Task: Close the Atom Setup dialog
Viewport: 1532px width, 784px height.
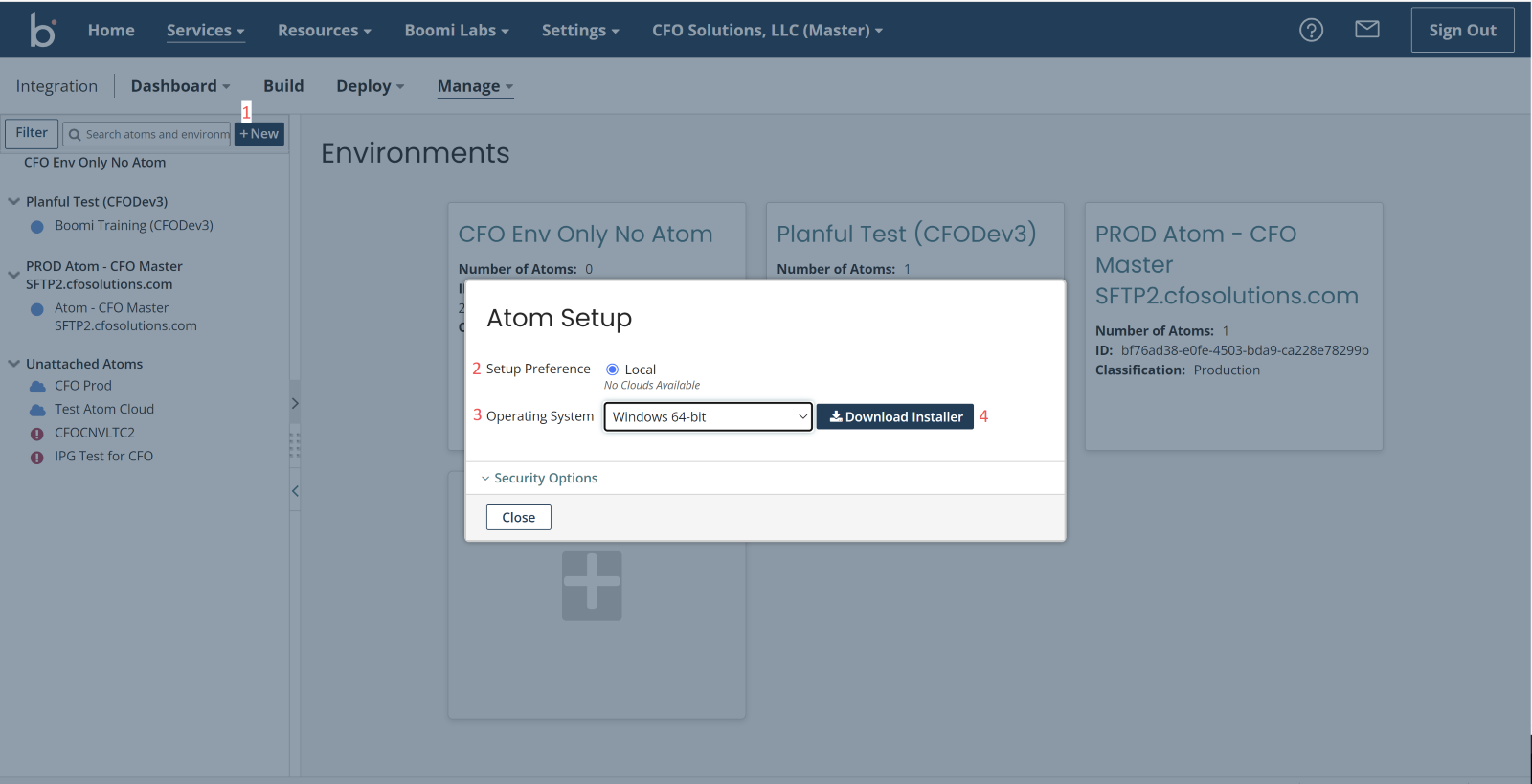Action: (x=518, y=518)
